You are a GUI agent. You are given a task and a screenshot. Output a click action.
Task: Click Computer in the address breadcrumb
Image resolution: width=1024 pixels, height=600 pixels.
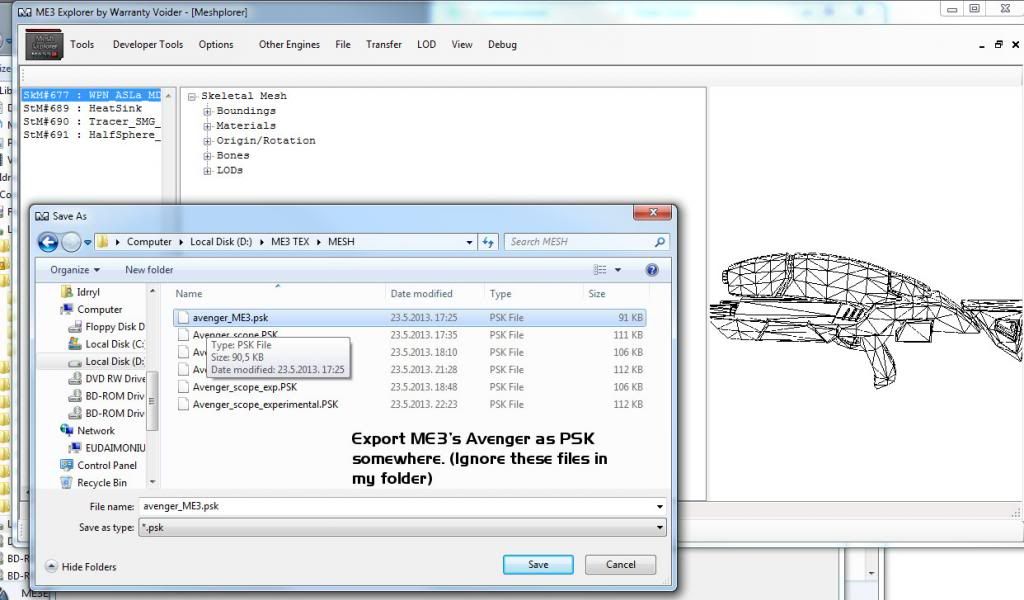coord(149,242)
